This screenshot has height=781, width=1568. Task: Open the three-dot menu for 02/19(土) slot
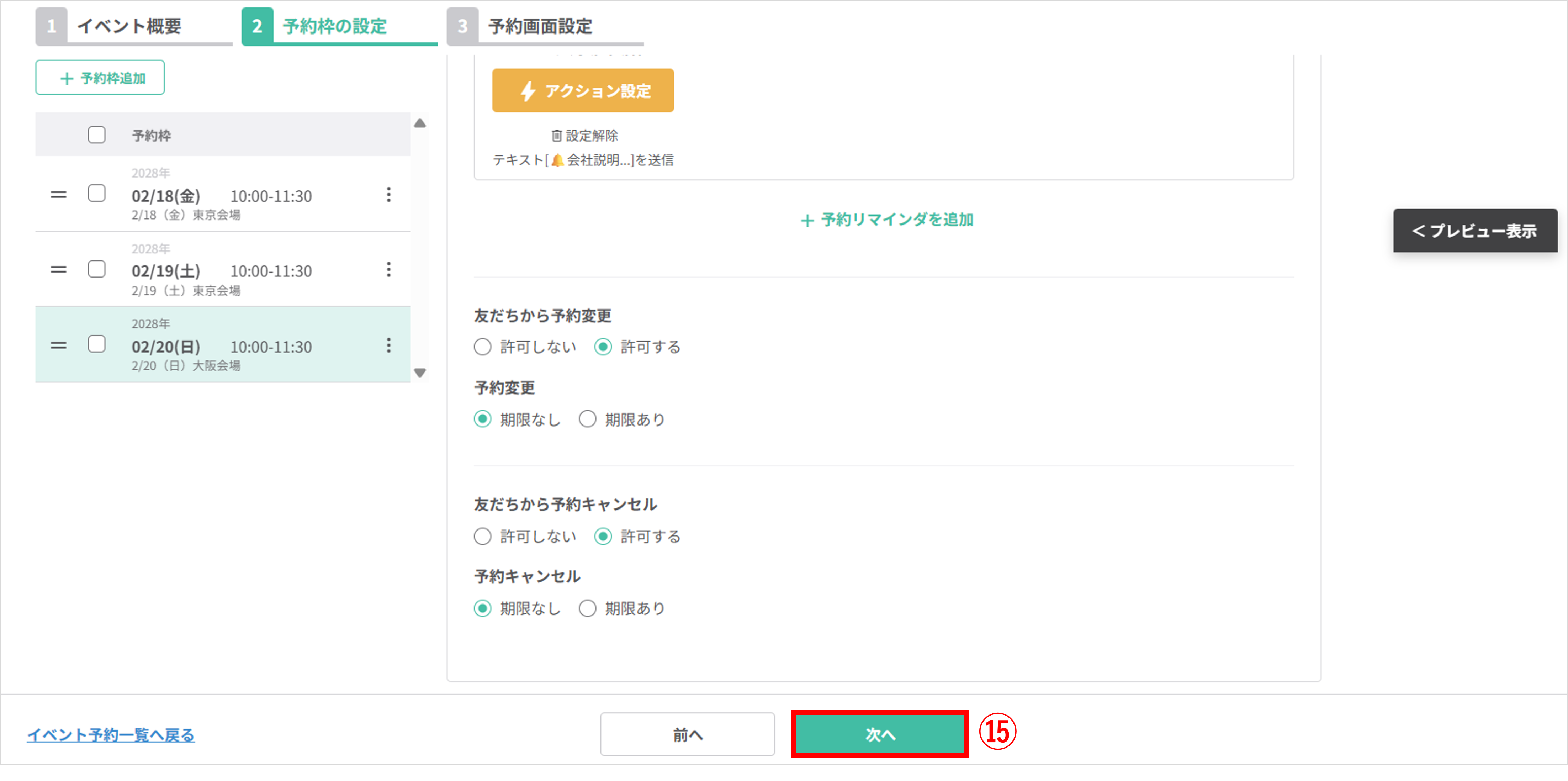(x=388, y=270)
